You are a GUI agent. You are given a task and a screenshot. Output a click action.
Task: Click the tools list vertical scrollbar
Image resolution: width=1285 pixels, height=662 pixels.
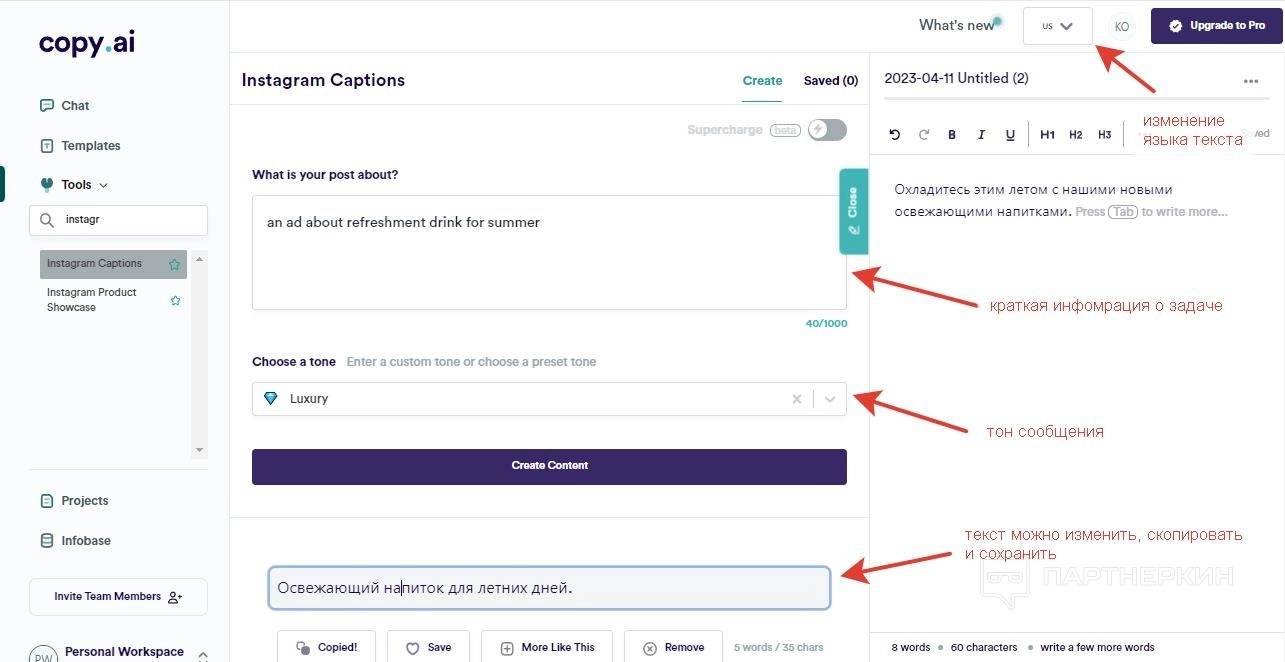(x=199, y=355)
